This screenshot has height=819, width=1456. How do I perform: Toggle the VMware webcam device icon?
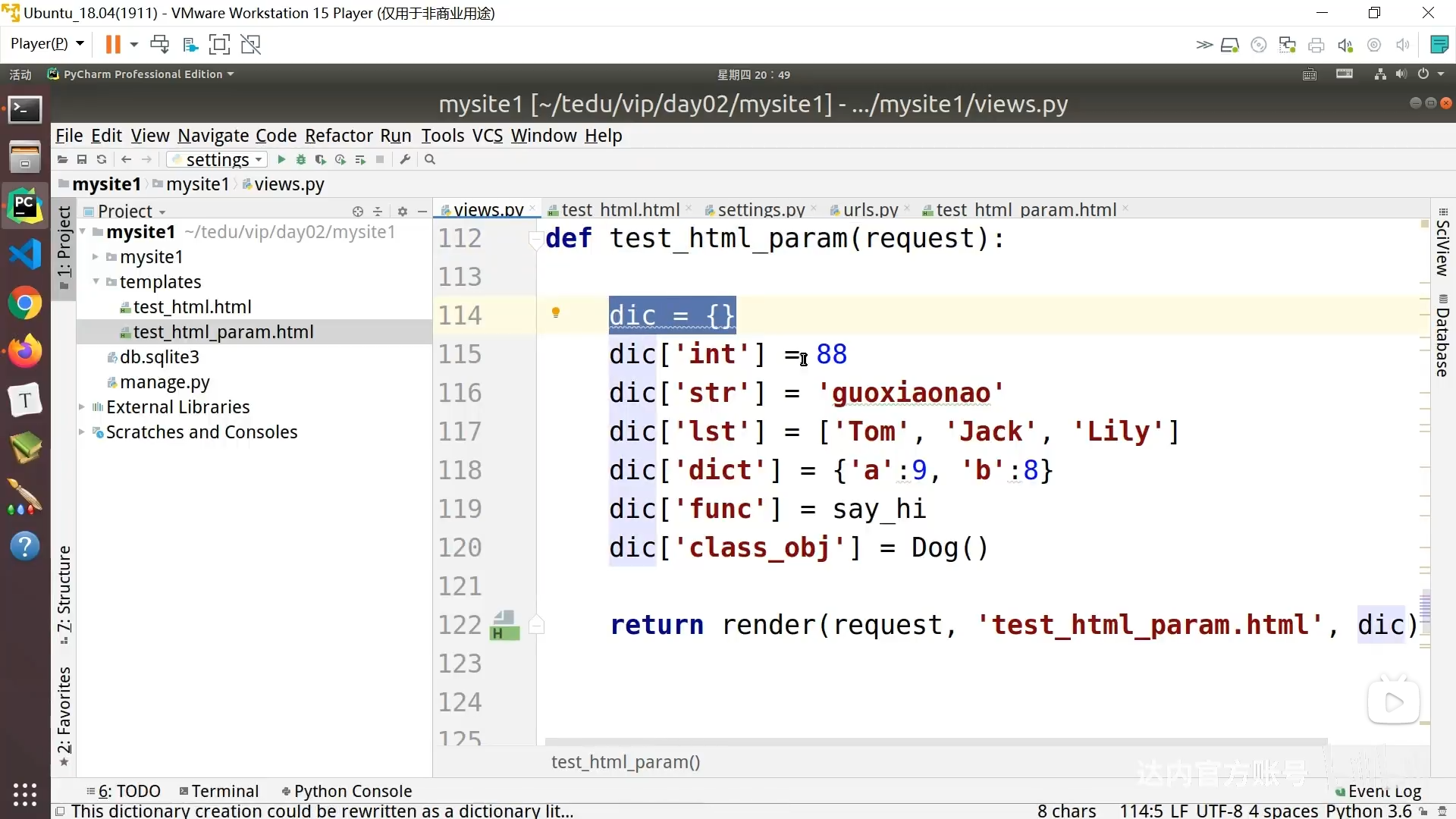(x=1374, y=45)
